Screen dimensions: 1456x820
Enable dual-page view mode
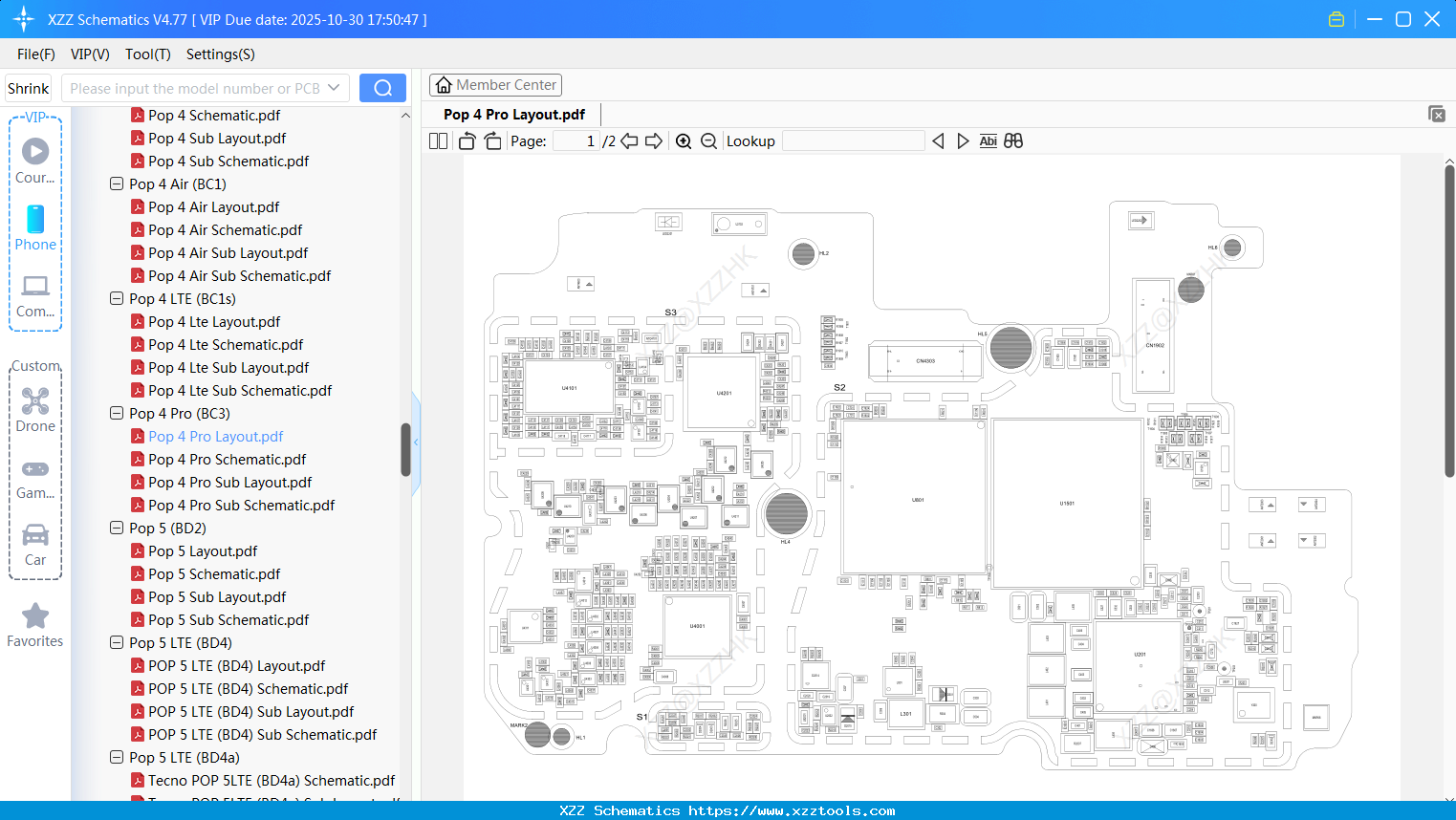(437, 140)
